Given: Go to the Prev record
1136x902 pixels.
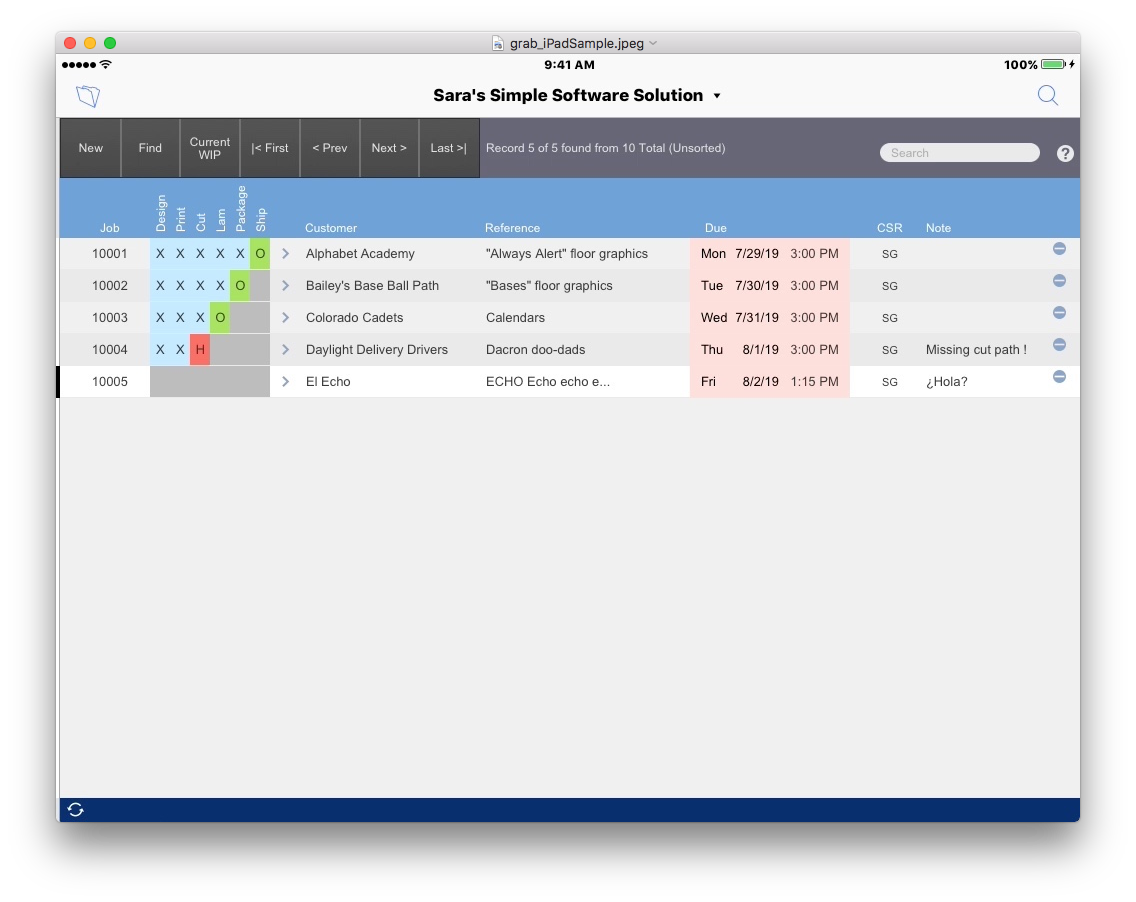Looking at the screenshot, I should pos(330,148).
